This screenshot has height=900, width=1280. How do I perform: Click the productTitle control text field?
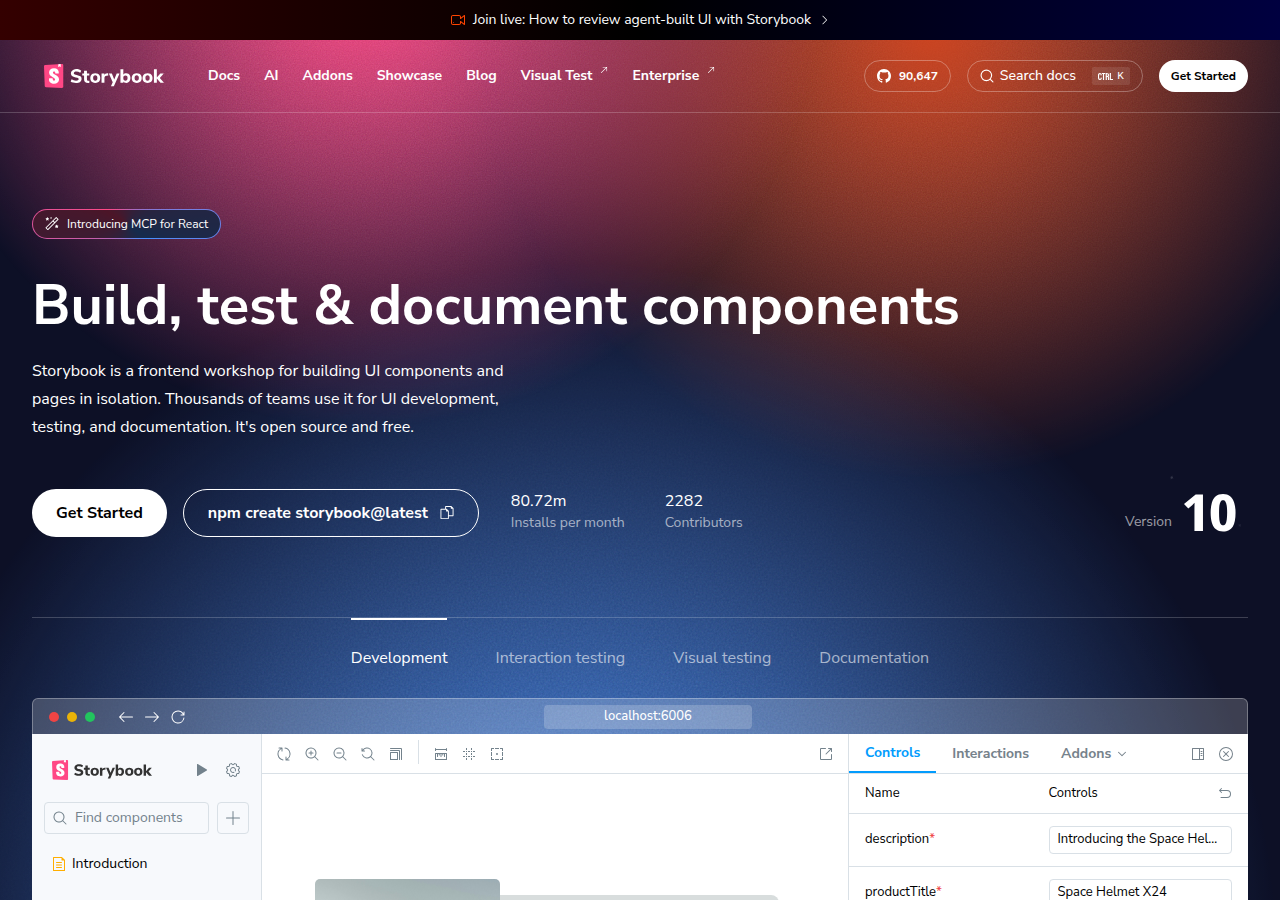click(x=1140, y=891)
